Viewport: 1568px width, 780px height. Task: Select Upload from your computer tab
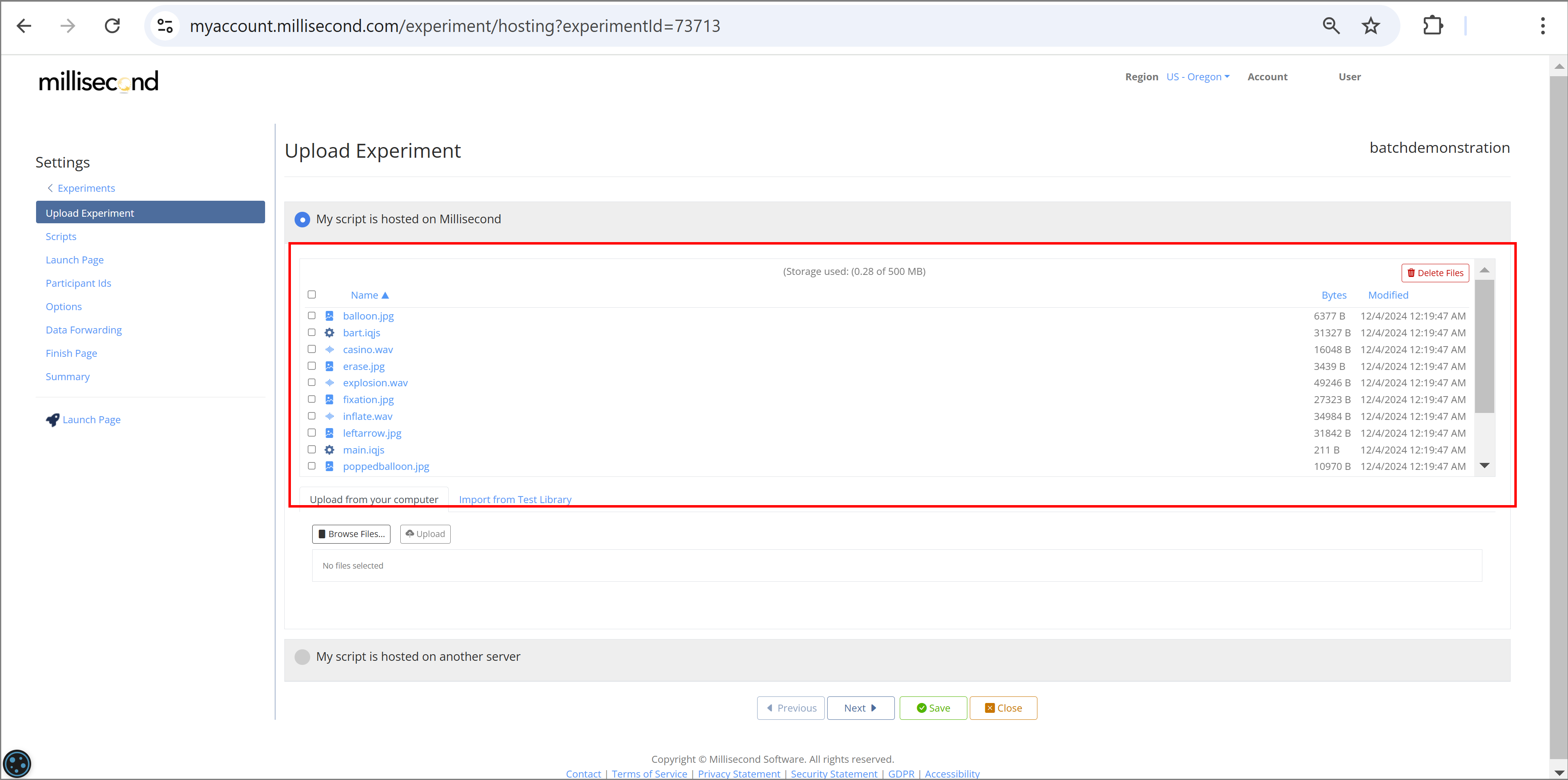[x=374, y=499]
